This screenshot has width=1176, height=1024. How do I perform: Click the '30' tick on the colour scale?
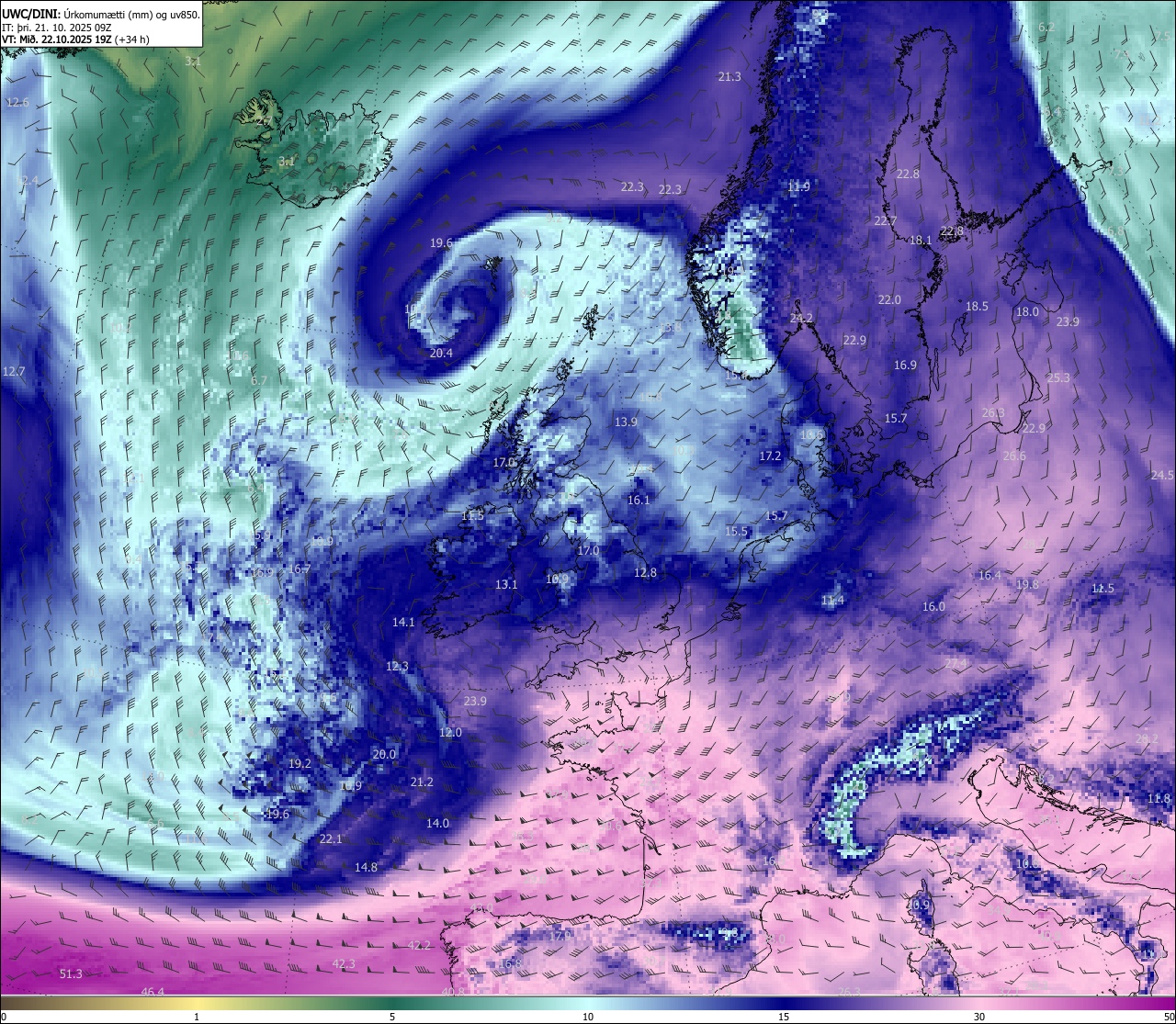tap(979, 1017)
